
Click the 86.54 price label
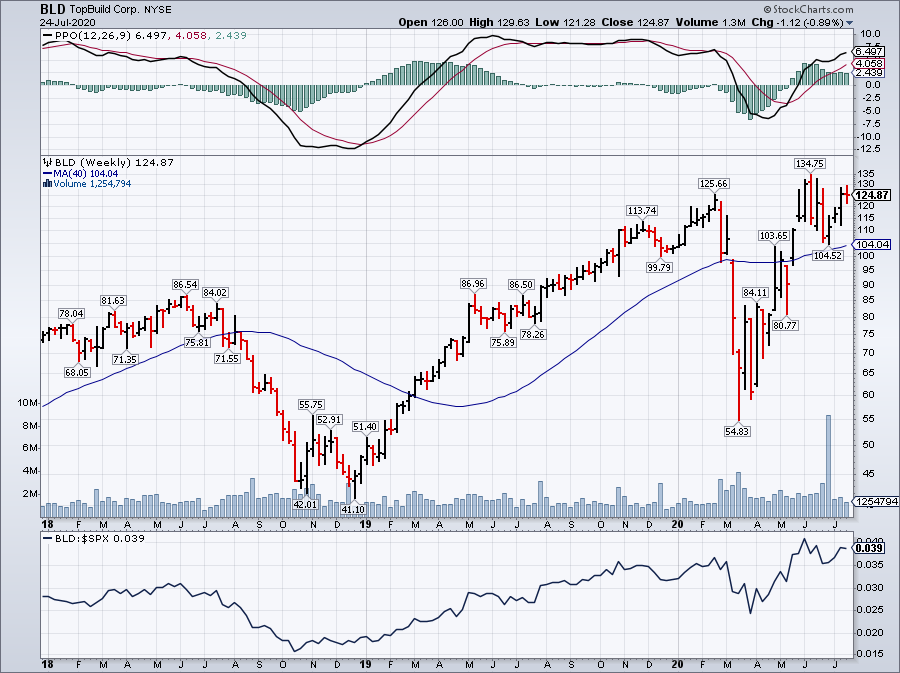pos(185,285)
